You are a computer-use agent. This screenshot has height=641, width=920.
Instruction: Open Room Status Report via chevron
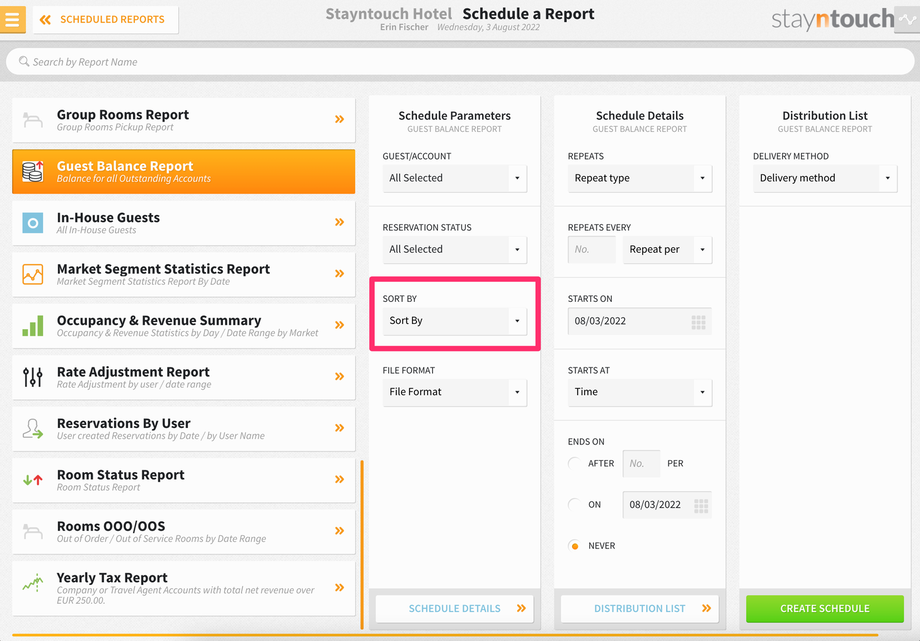339,480
